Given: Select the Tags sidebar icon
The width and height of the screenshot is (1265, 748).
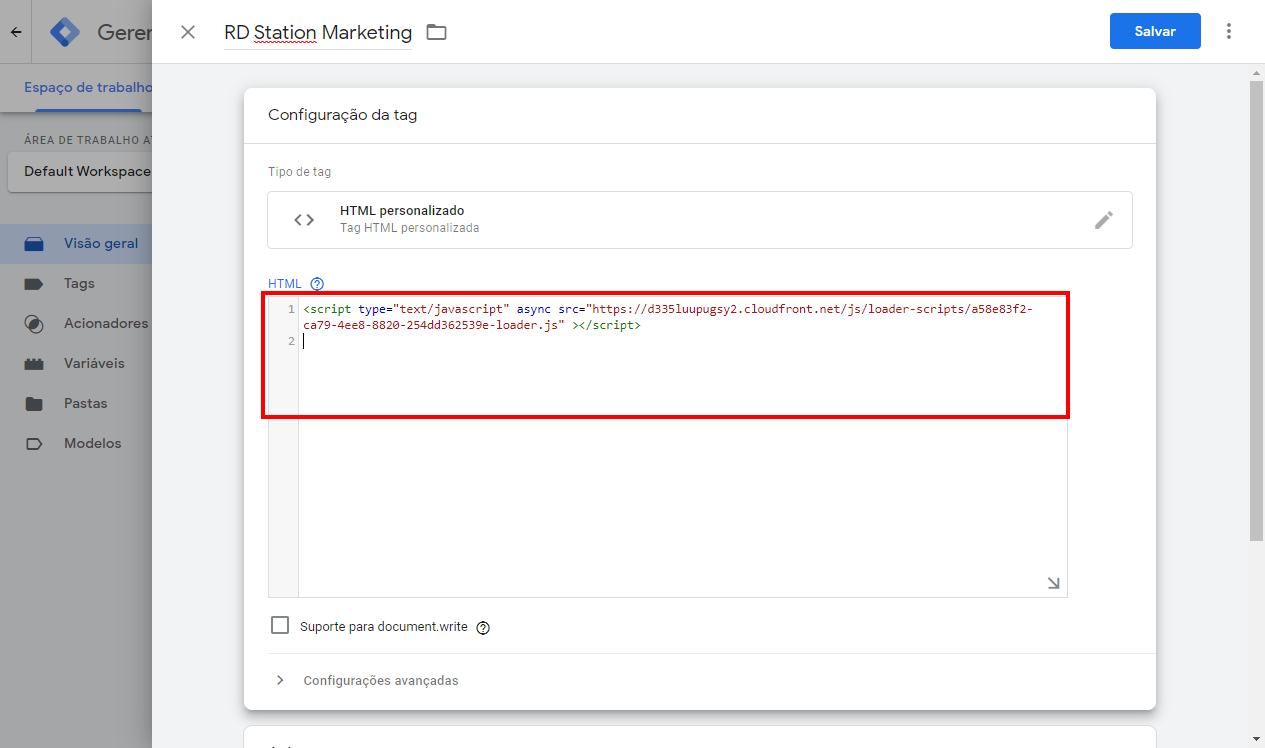Looking at the screenshot, I should pyautogui.click(x=33, y=283).
